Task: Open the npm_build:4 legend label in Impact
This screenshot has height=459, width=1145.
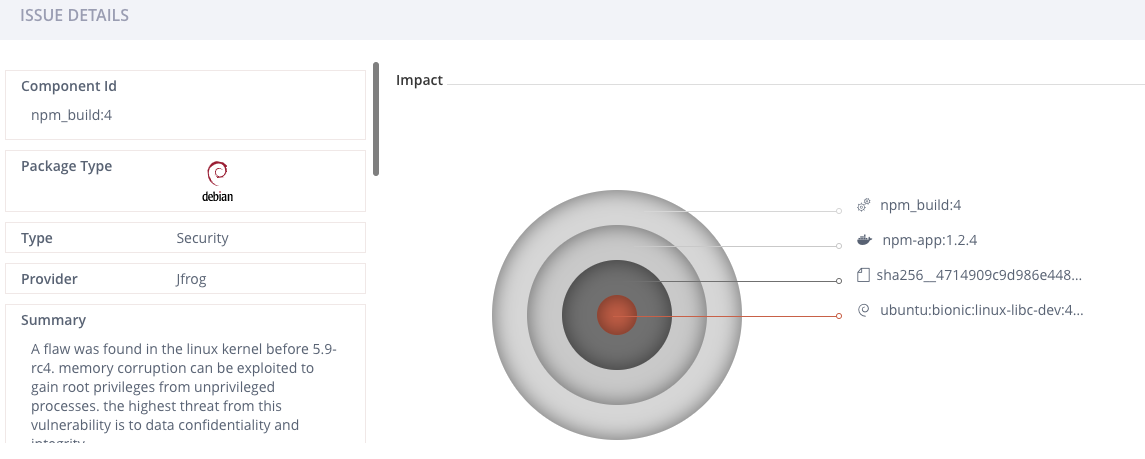Action: [920, 206]
